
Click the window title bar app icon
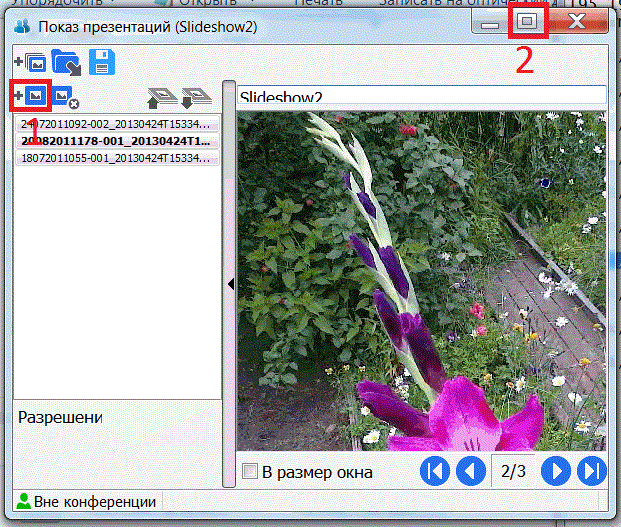(x=22, y=26)
